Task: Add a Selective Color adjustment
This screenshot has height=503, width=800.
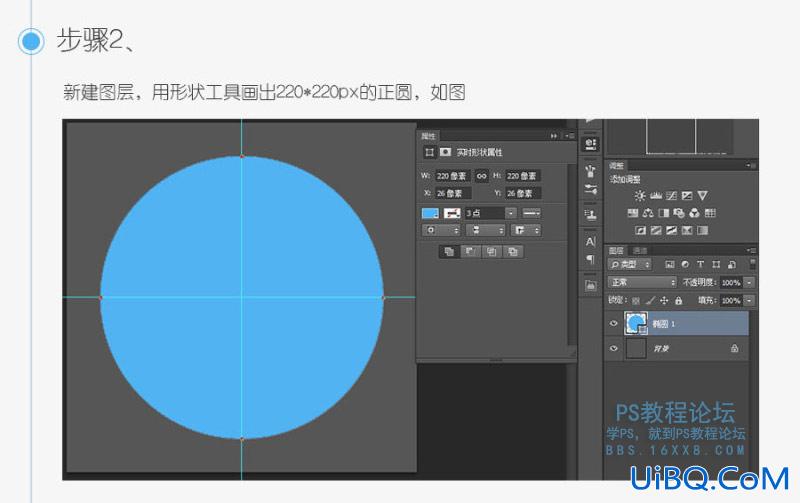Action: pos(687,231)
